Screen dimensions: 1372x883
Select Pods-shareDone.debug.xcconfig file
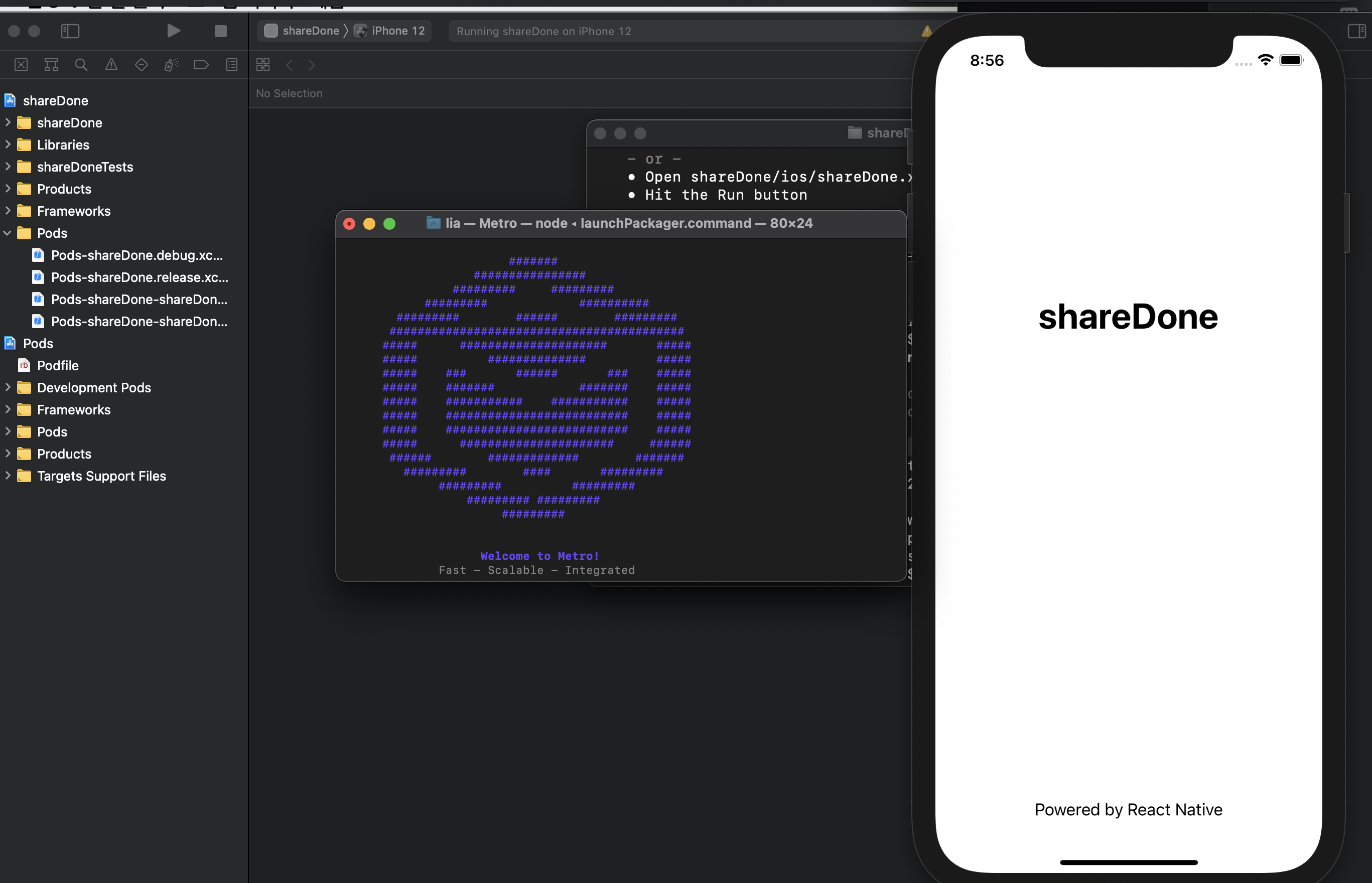point(136,255)
